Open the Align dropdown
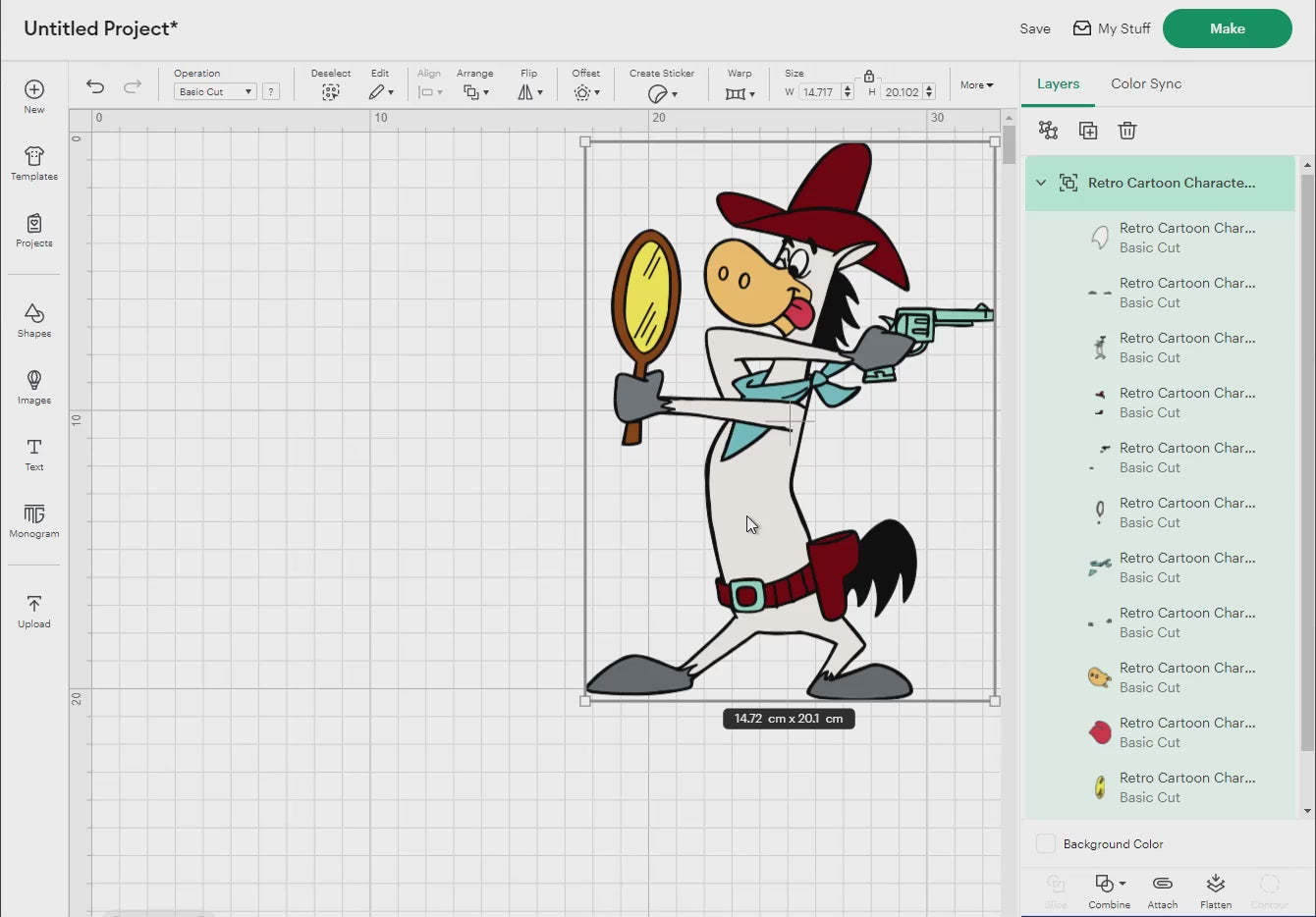The image size is (1316, 917). [429, 92]
